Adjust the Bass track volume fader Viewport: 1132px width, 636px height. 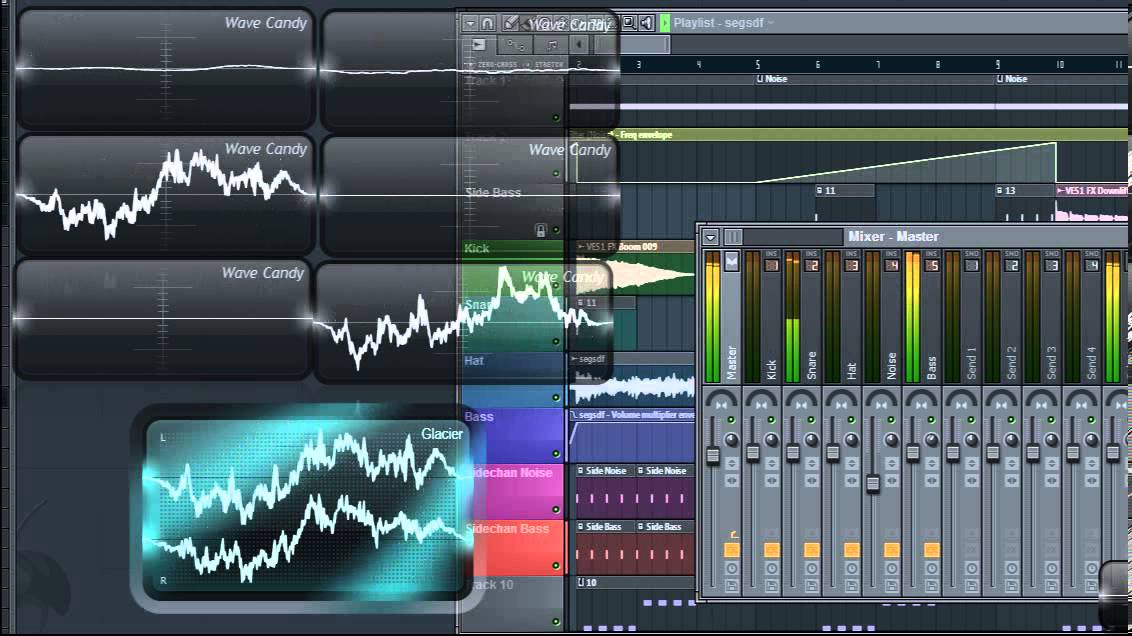913,453
